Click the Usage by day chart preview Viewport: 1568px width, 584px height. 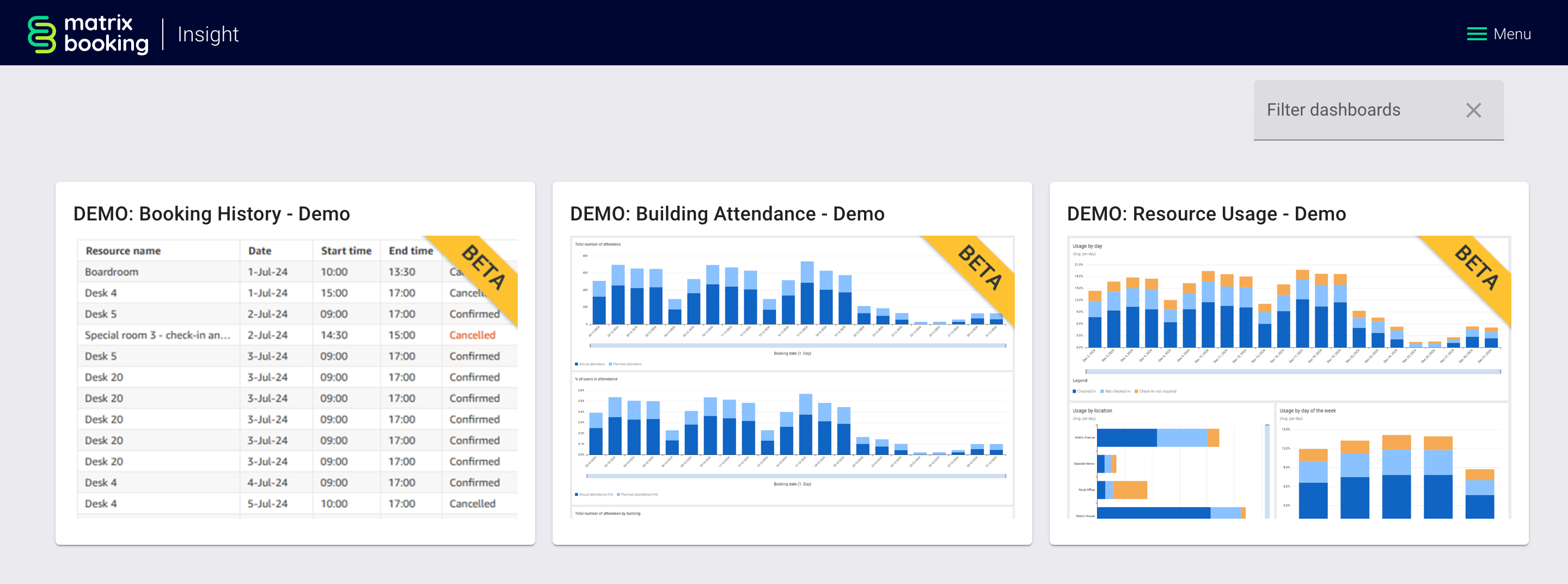point(1278,310)
